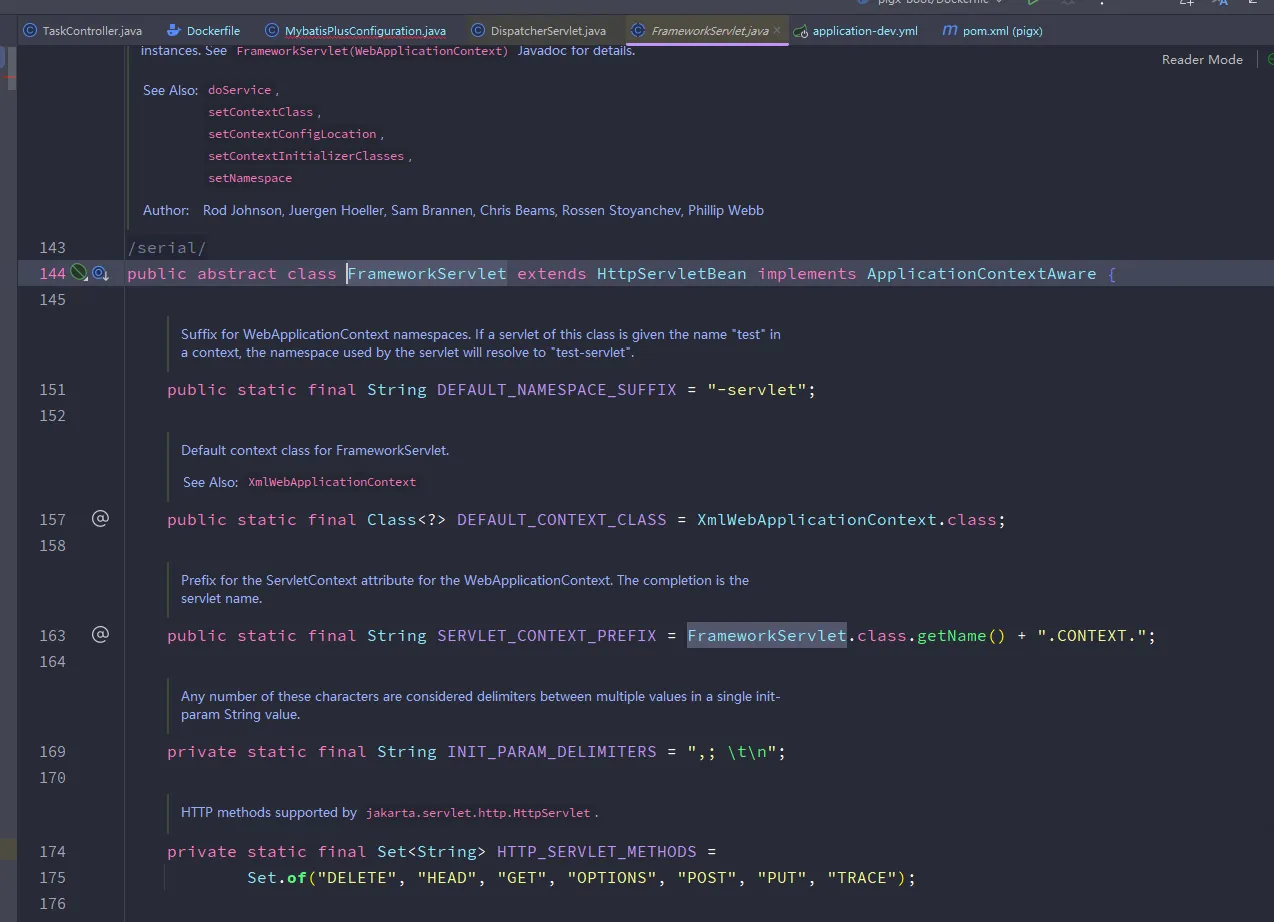Click the HttpServletBean class name in code
The image size is (1274, 922).
671,273
